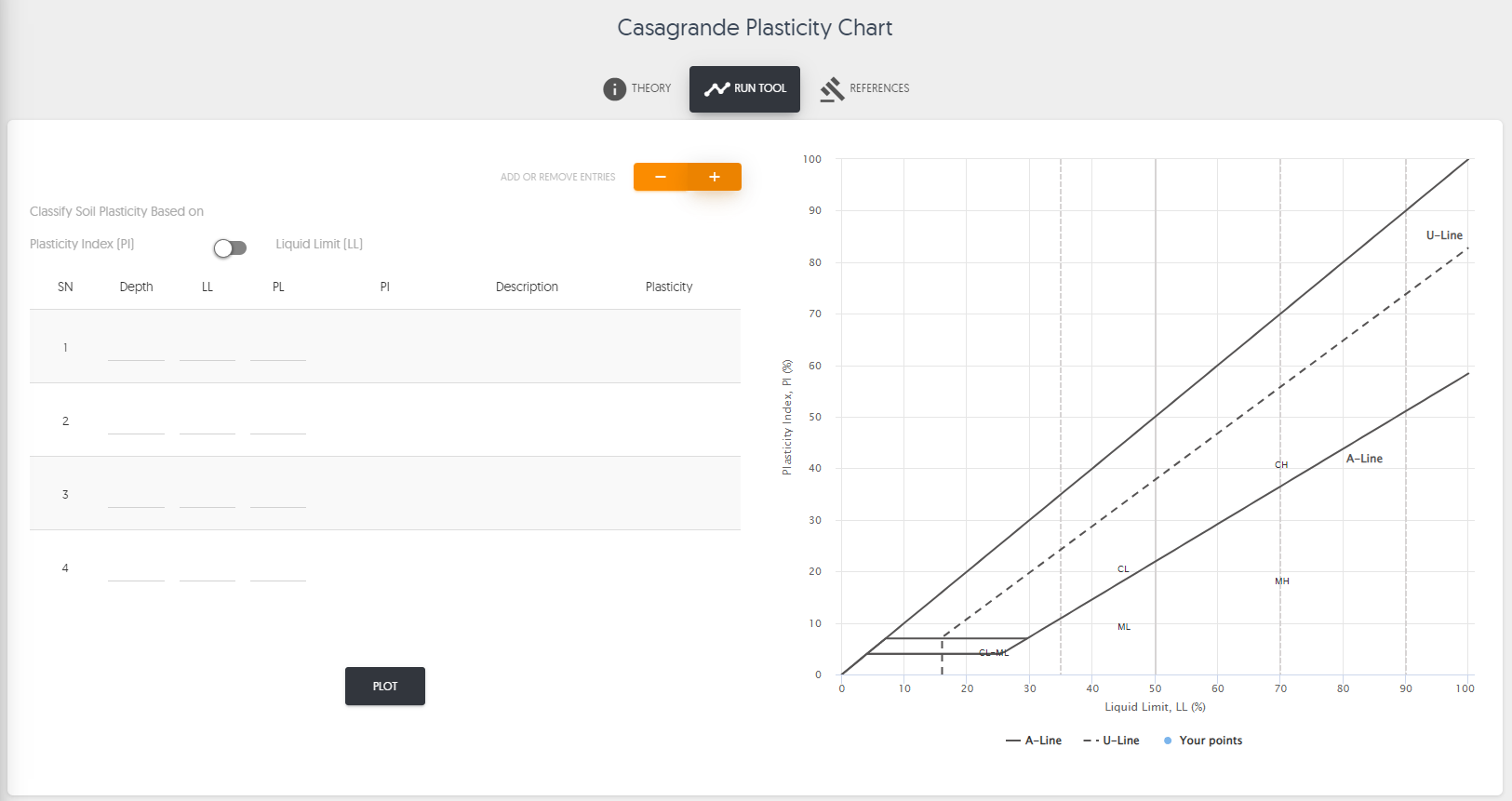
Task: Click Depth input field in row 3
Action: coord(136,496)
